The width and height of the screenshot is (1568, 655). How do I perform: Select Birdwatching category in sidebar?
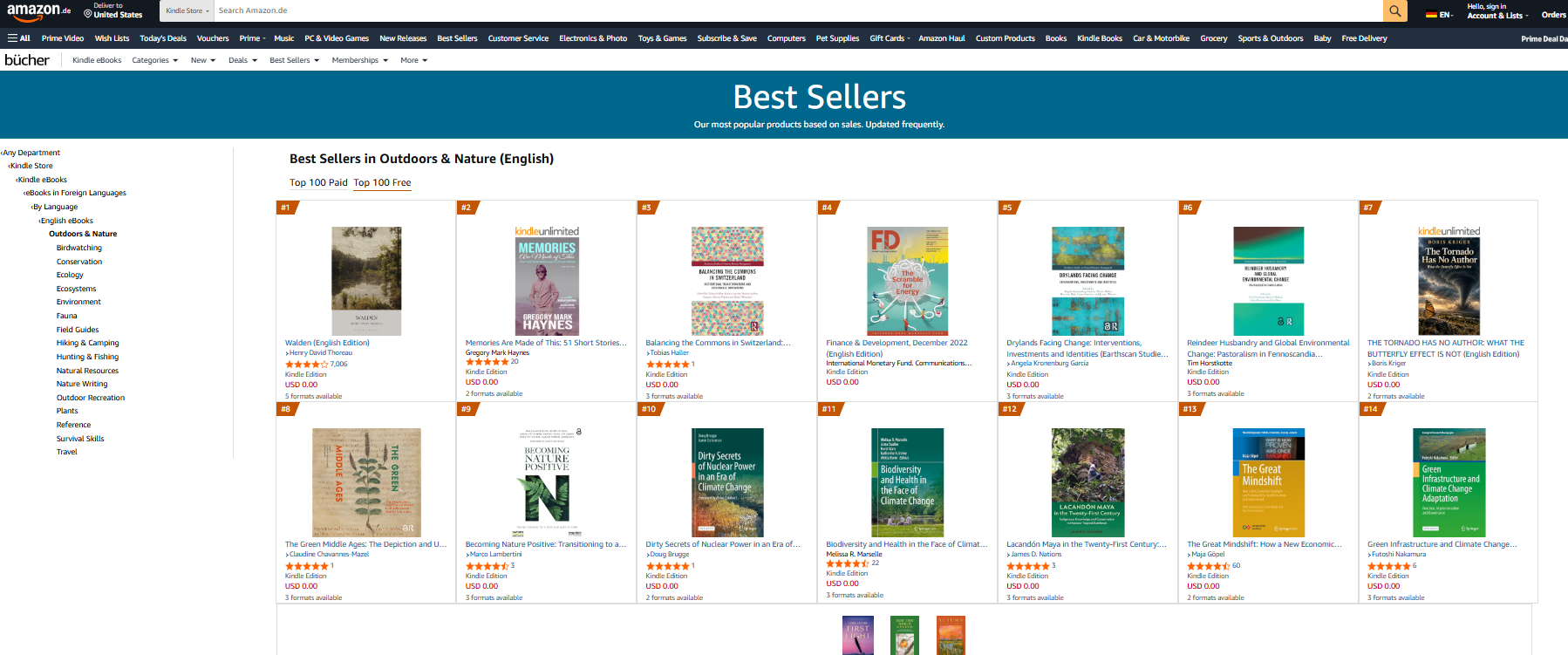coord(79,248)
